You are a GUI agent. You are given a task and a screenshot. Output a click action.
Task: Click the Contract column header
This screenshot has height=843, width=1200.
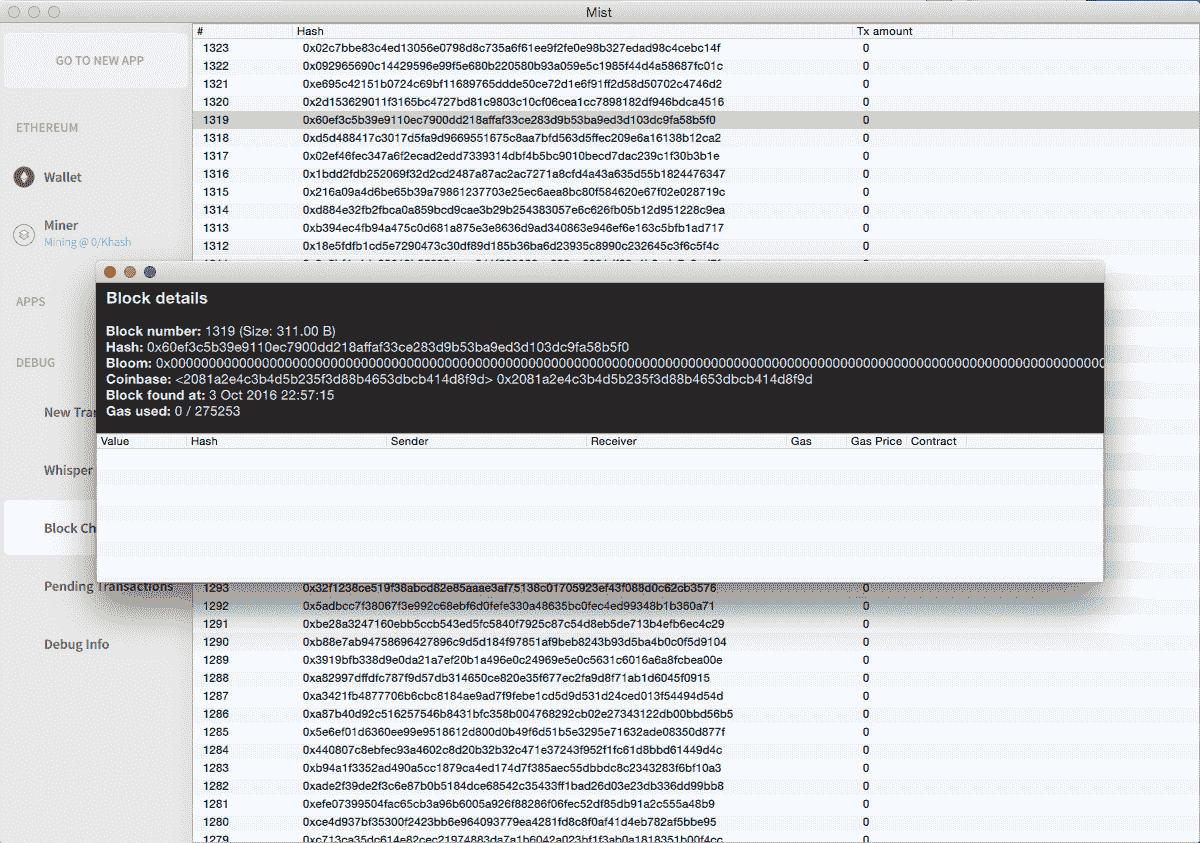[x=936, y=441]
